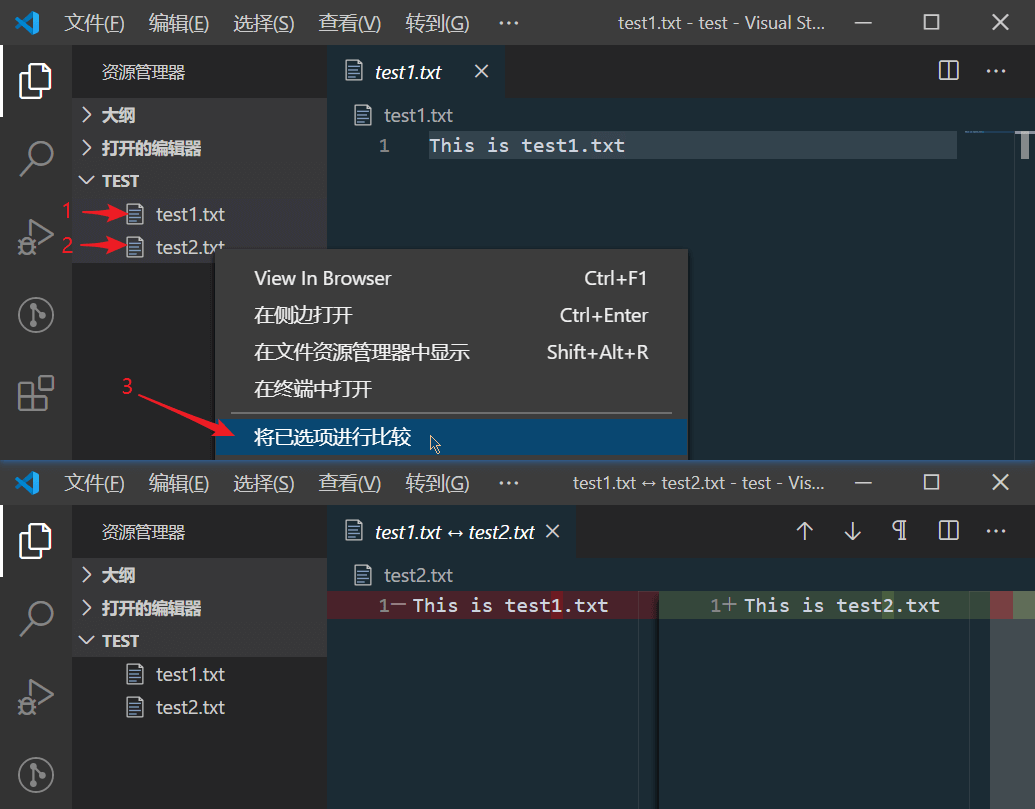
Task: Open test2.txt in the diff window's file tree
Action: [x=190, y=707]
